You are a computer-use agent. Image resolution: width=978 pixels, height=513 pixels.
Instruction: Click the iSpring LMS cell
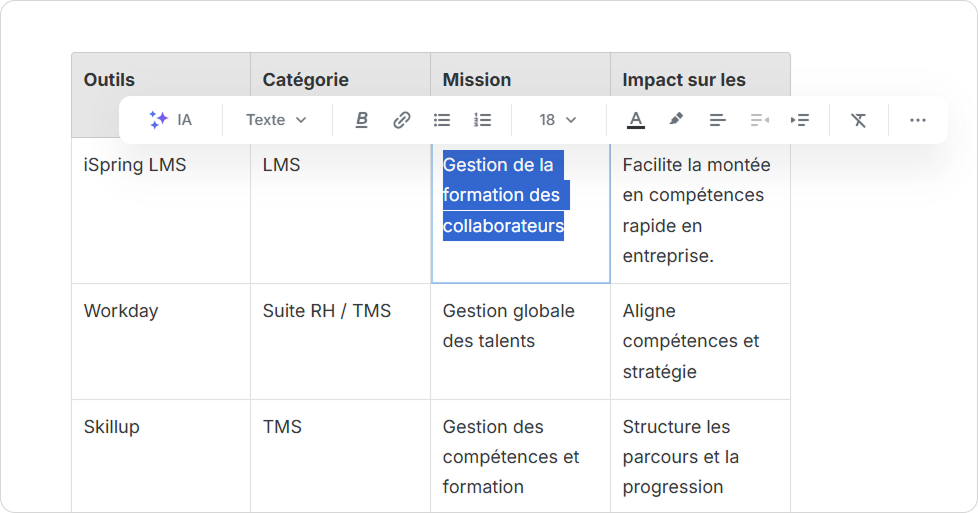[135, 165]
